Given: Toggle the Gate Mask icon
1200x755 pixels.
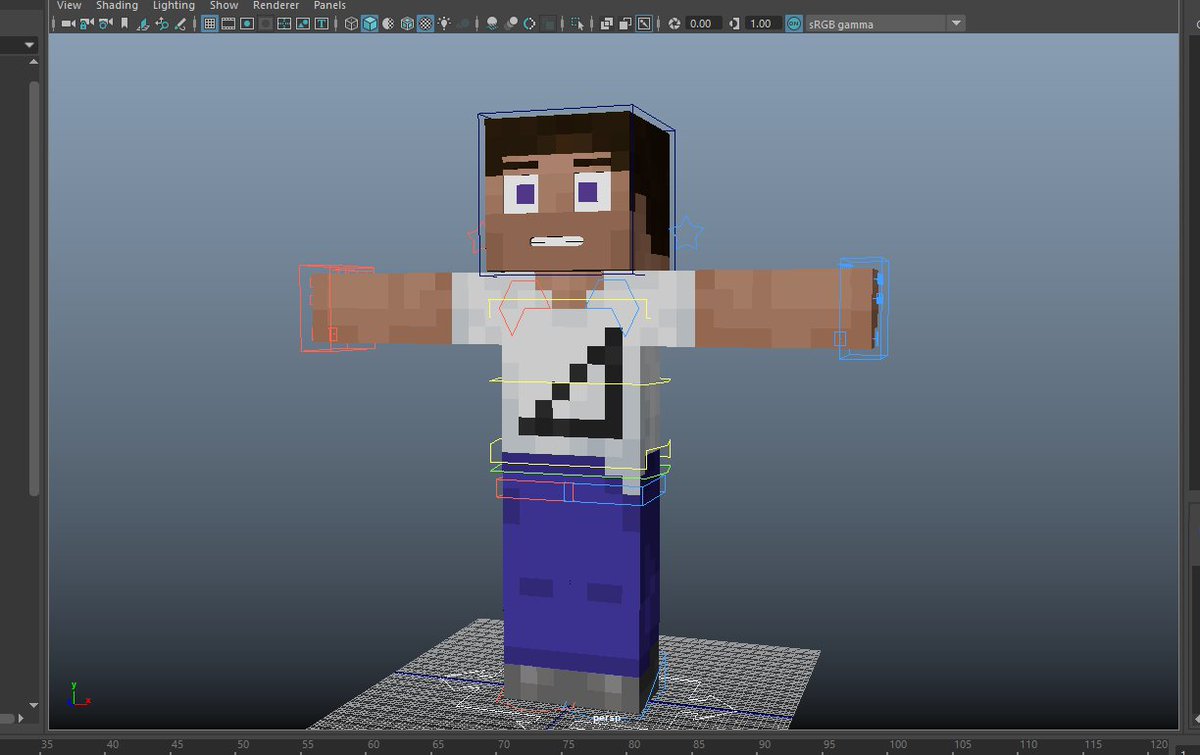Looking at the screenshot, I should (x=266, y=23).
